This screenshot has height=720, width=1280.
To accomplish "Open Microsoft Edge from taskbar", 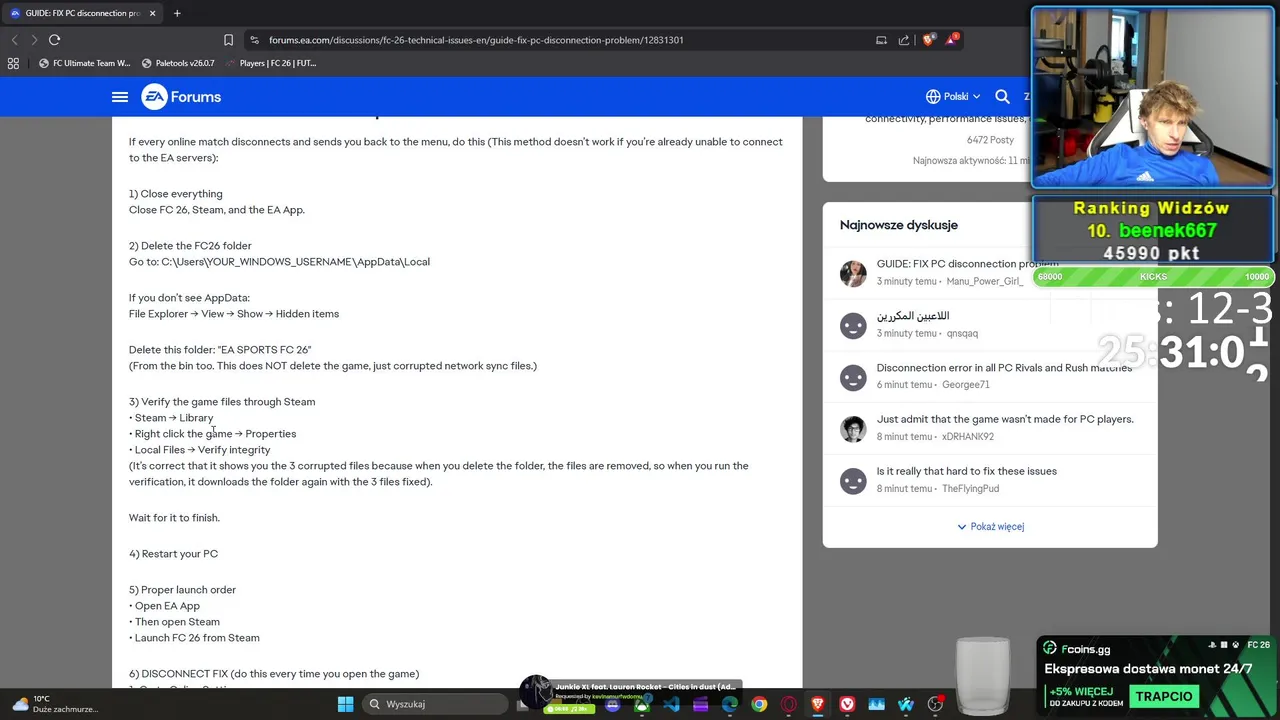I will (730, 704).
